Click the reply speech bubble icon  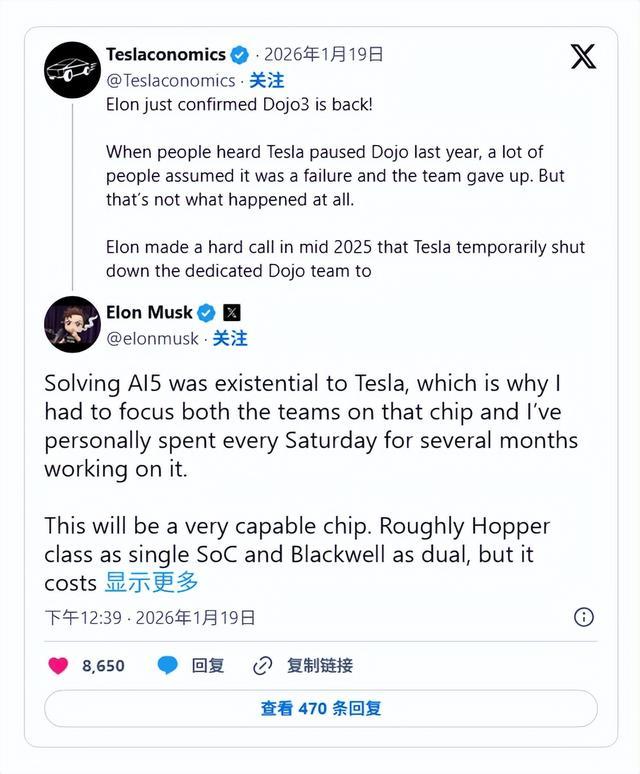pyautogui.click(x=168, y=665)
